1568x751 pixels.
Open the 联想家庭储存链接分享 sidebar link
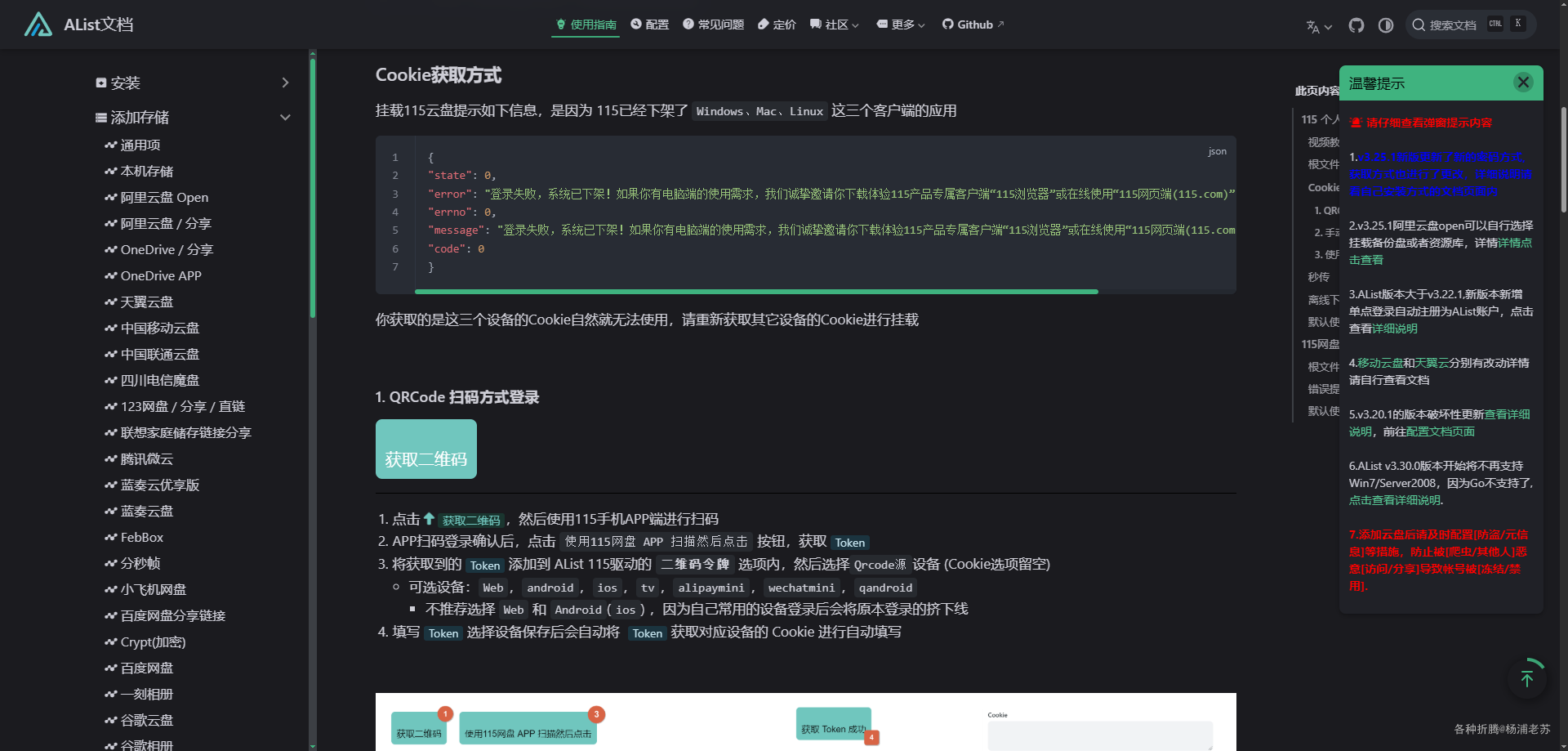pos(186,433)
